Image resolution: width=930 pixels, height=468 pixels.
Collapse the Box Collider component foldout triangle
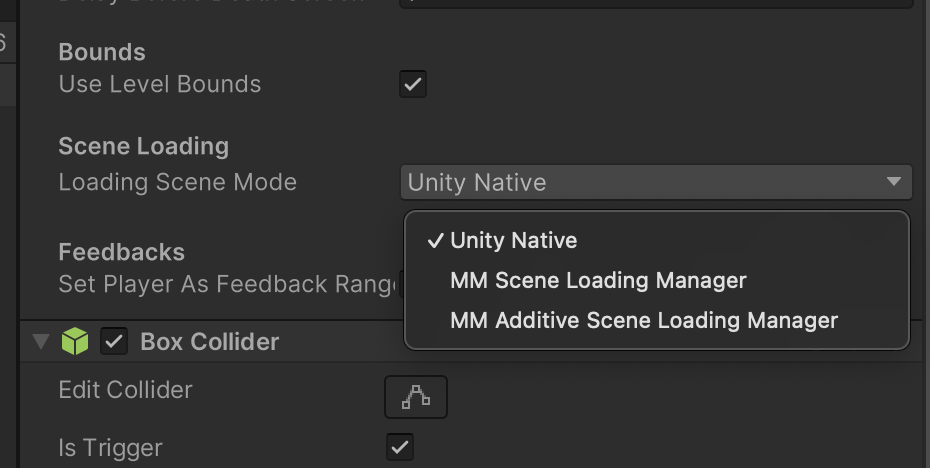[40, 342]
